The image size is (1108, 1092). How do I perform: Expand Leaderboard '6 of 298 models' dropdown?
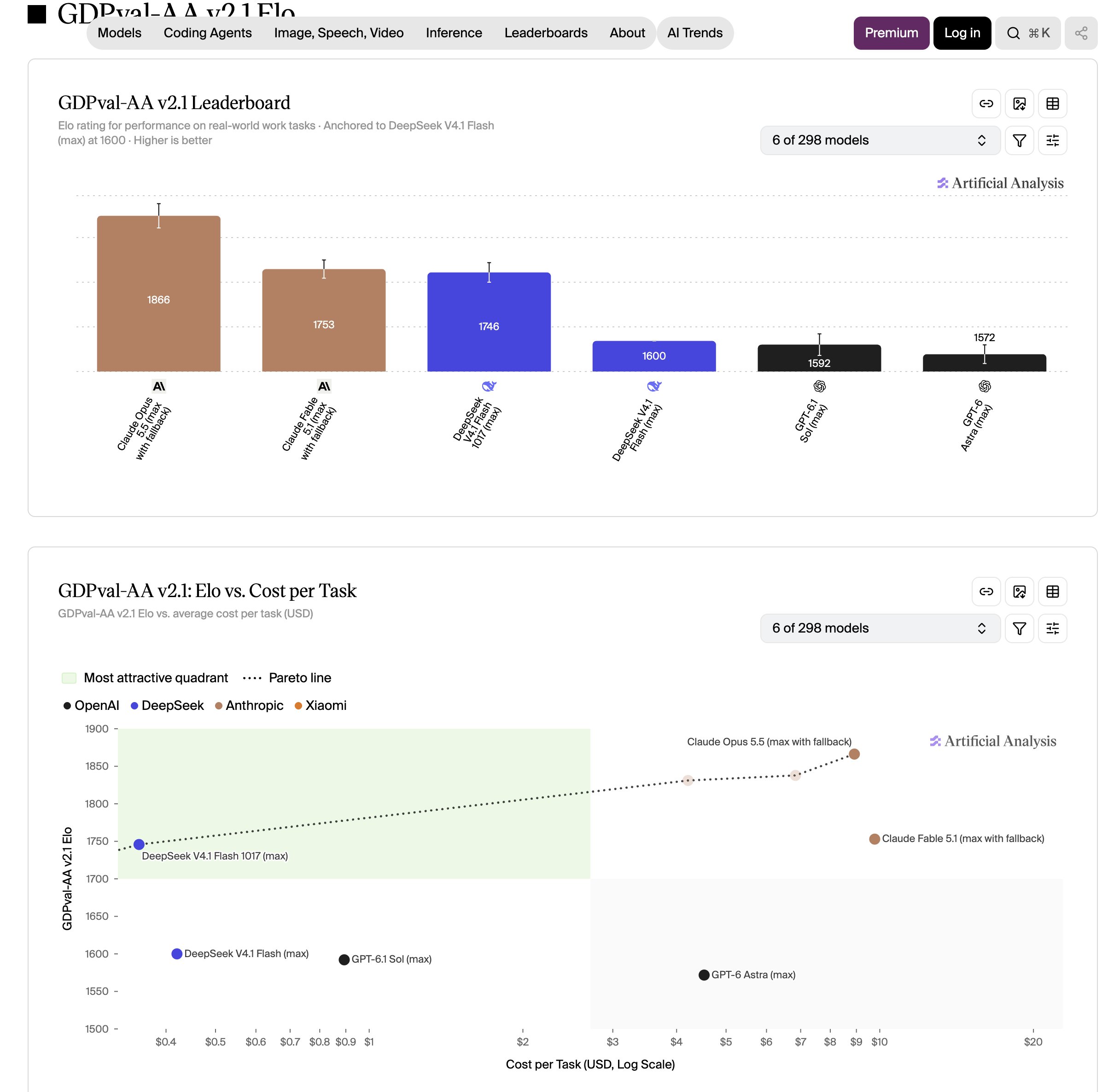[x=880, y=140]
